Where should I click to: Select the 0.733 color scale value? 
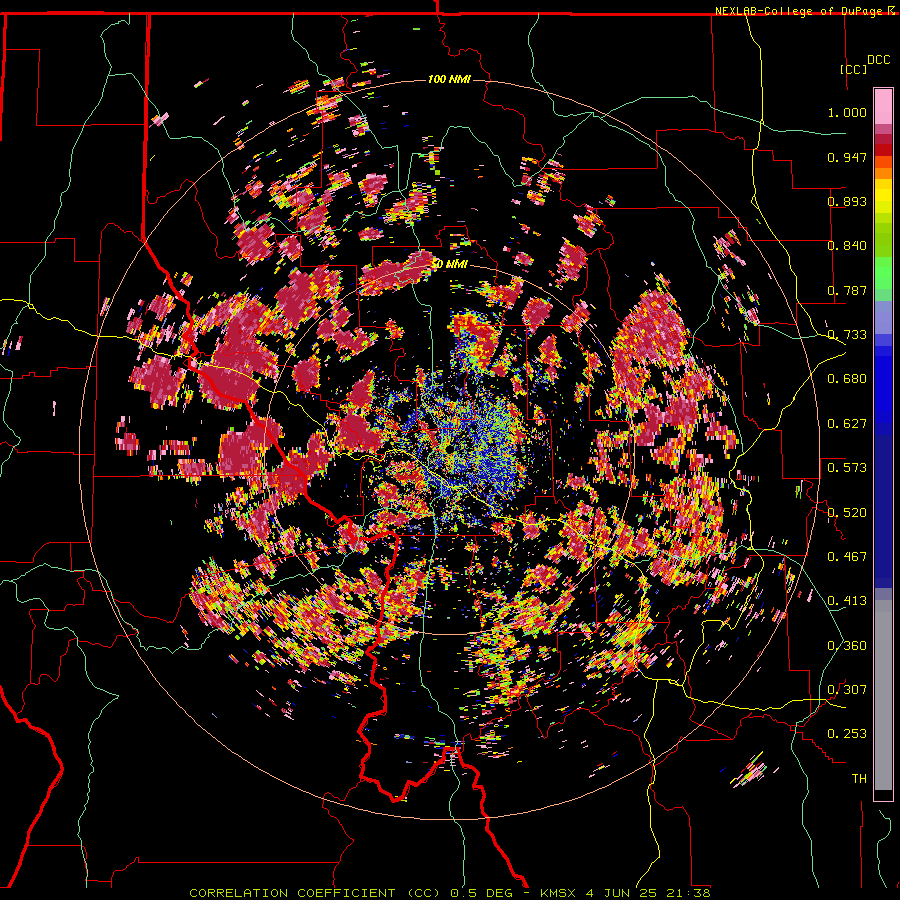coord(847,335)
